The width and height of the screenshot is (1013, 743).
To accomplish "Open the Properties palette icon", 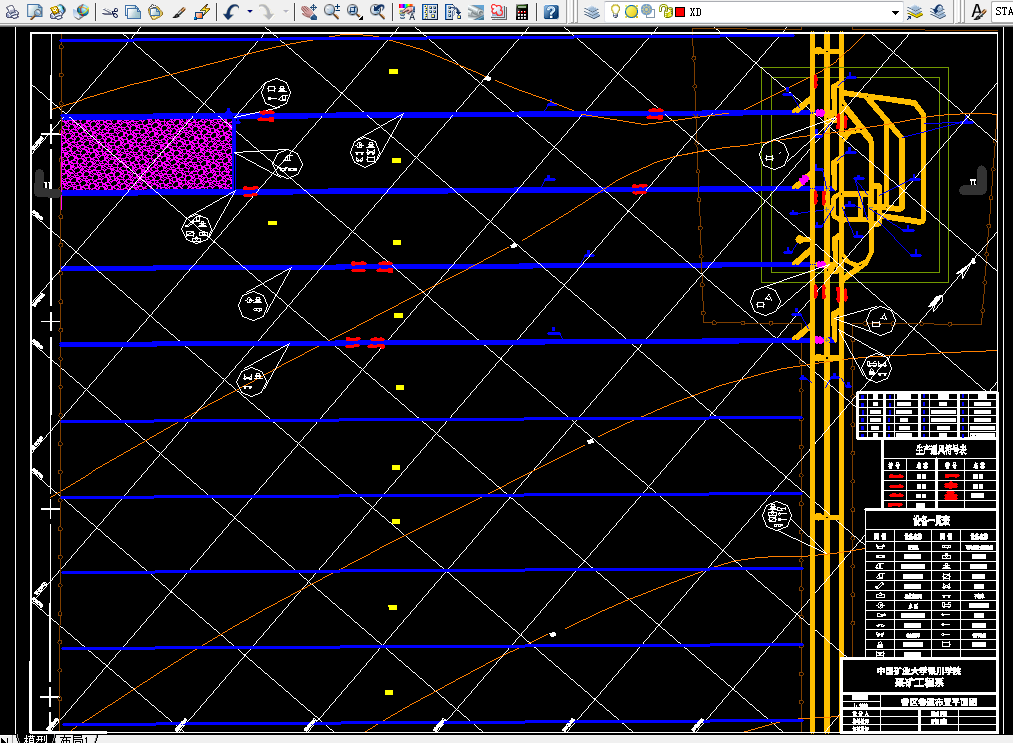I will click(407, 11).
